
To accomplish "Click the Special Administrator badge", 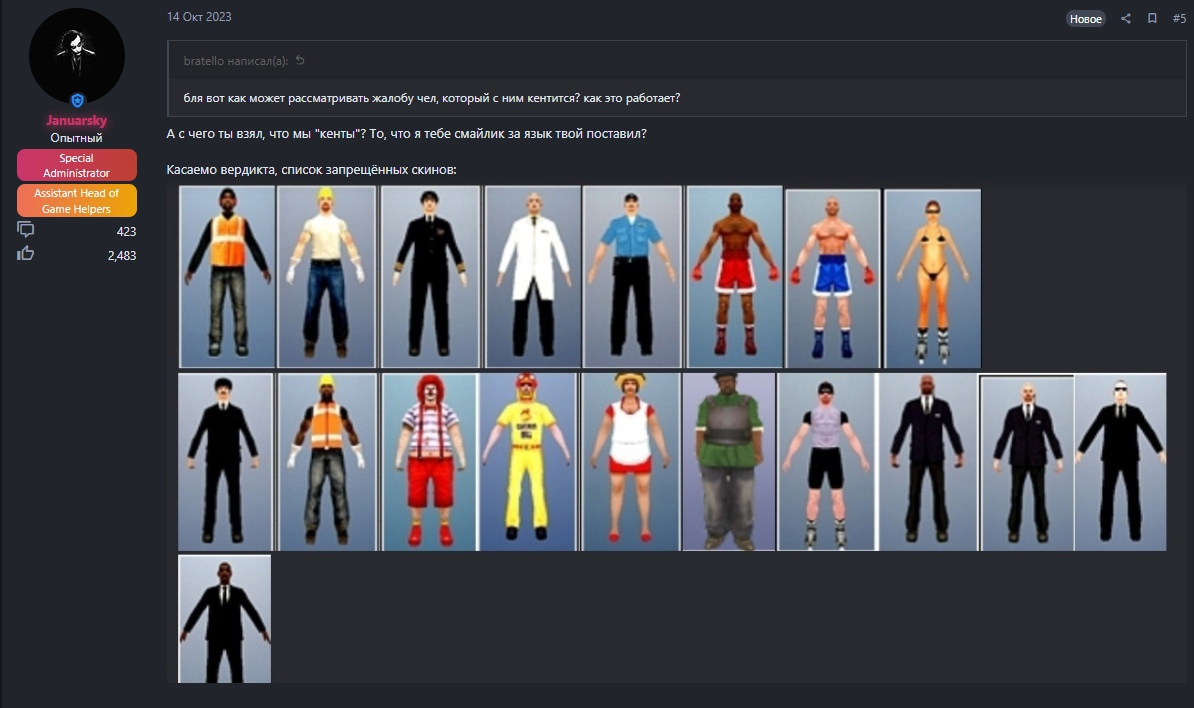I will pos(77,165).
